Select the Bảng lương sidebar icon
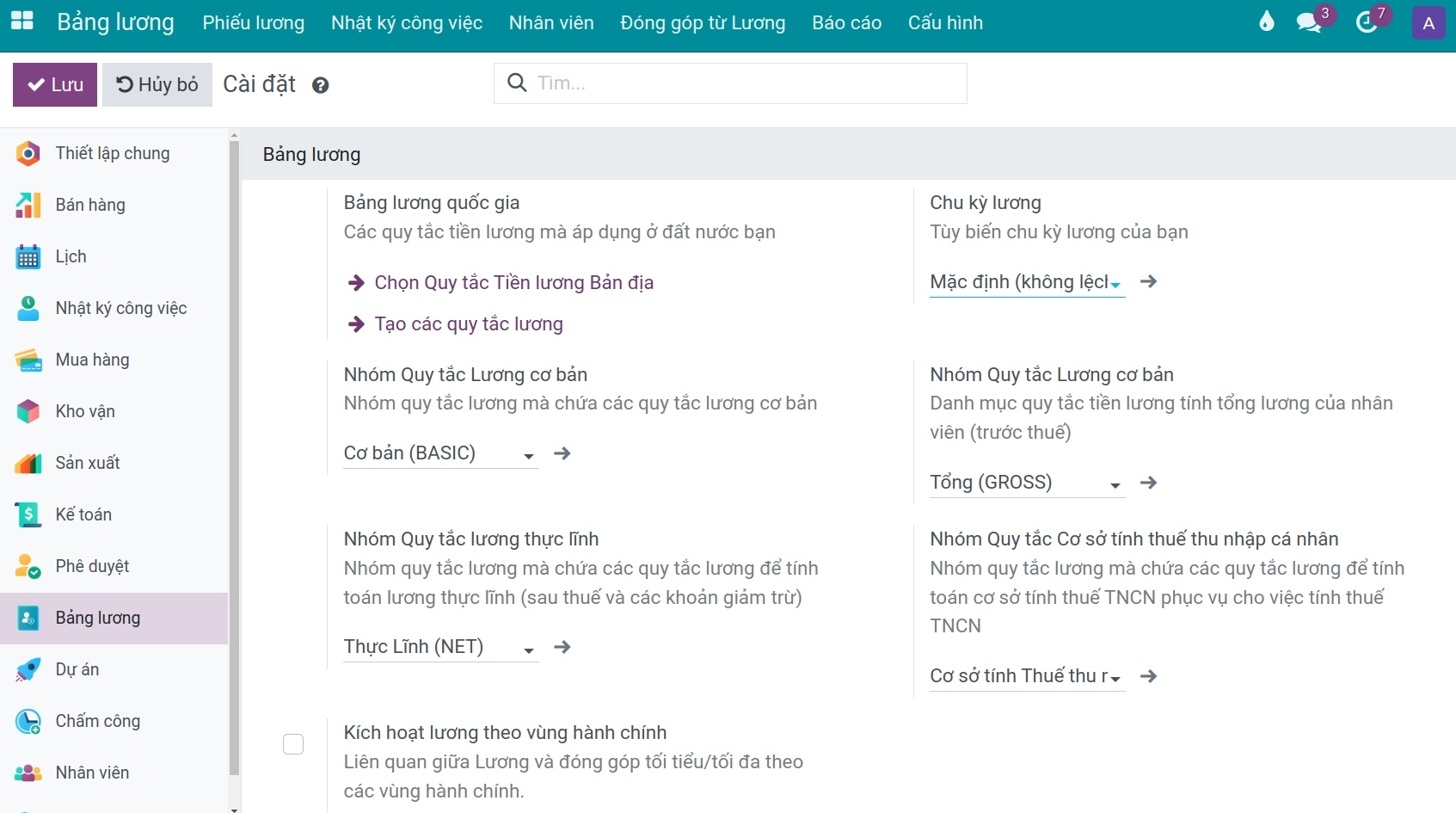Viewport: 1456px width, 813px height. (28, 618)
